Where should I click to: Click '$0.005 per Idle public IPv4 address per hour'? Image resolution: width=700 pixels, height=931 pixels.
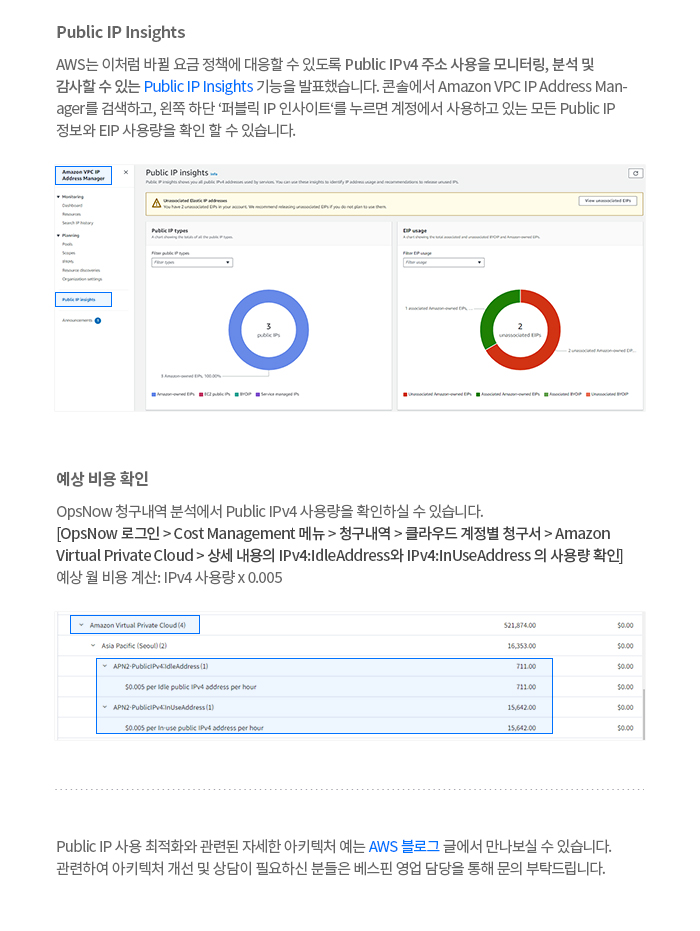point(191,687)
